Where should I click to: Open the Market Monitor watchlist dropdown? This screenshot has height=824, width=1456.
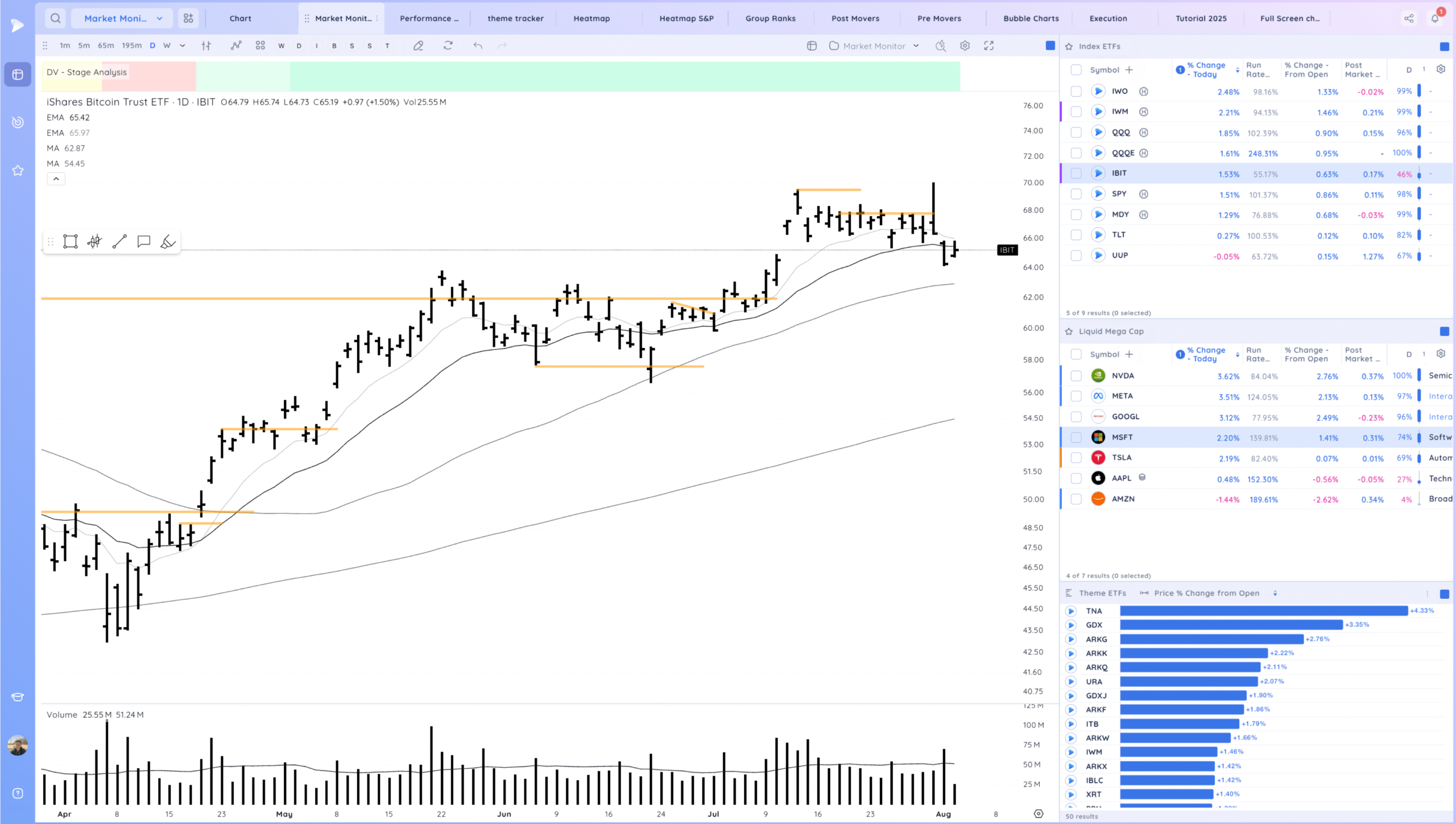pyautogui.click(x=874, y=45)
